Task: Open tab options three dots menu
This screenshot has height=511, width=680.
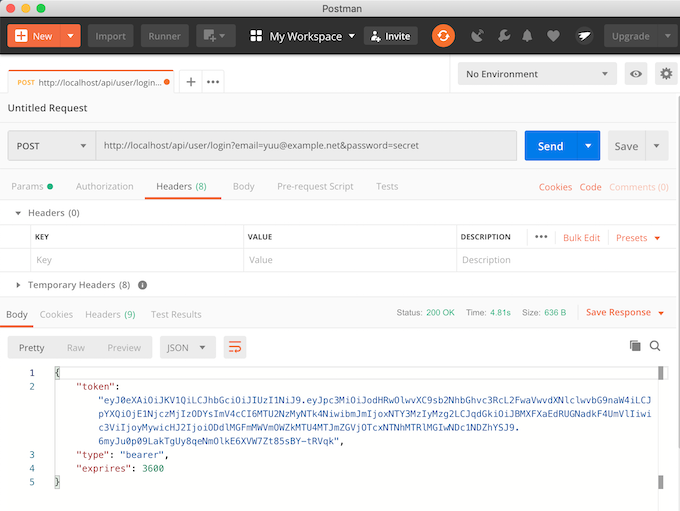Action: pos(213,82)
